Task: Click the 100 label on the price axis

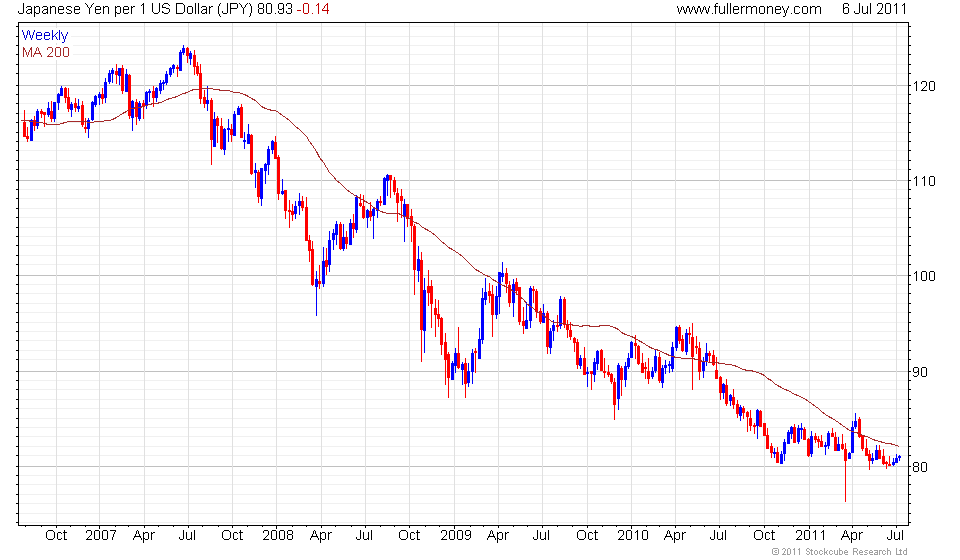Action: pyautogui.click(x=924, y=276)
